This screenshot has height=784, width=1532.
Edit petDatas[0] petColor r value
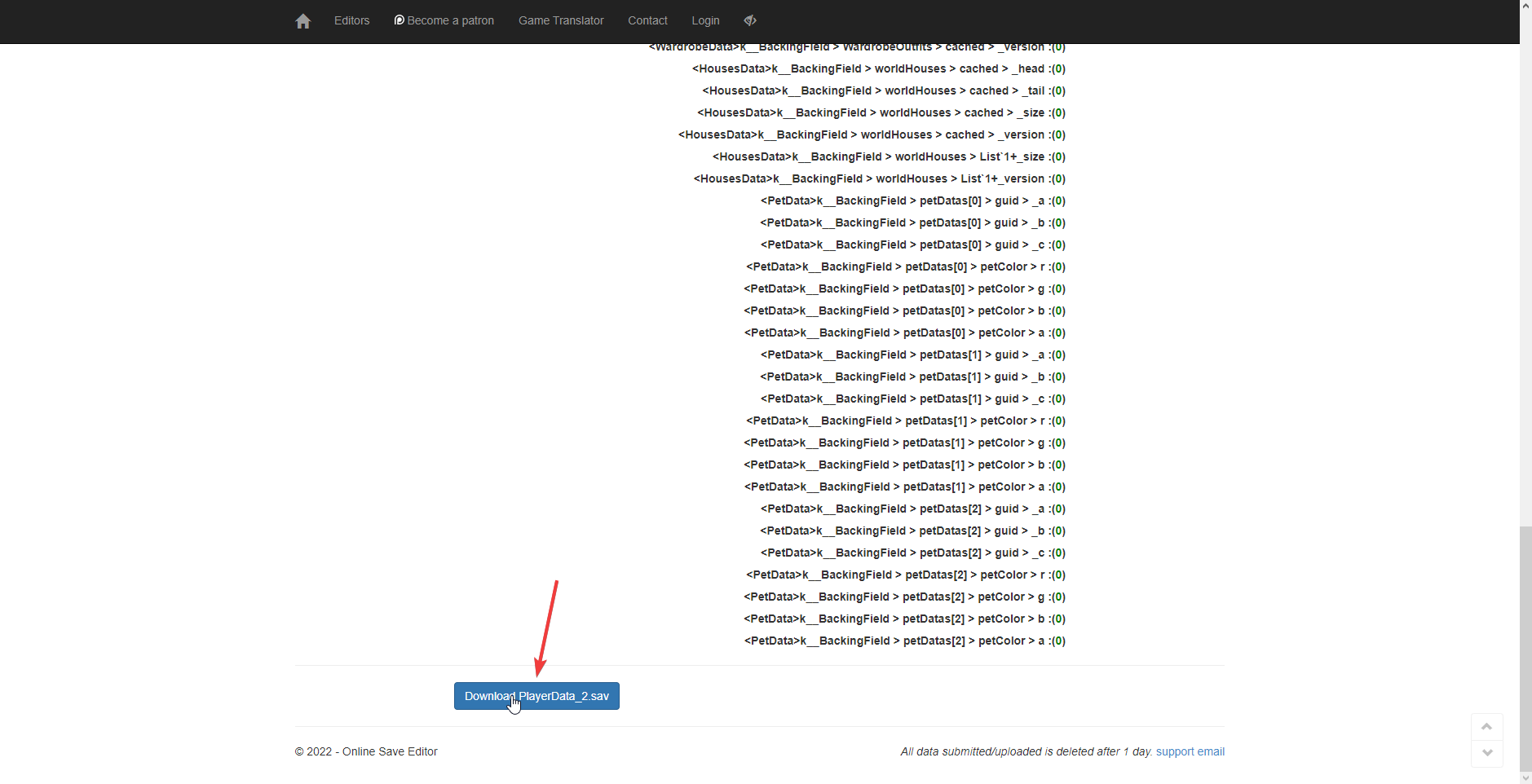1058,266
